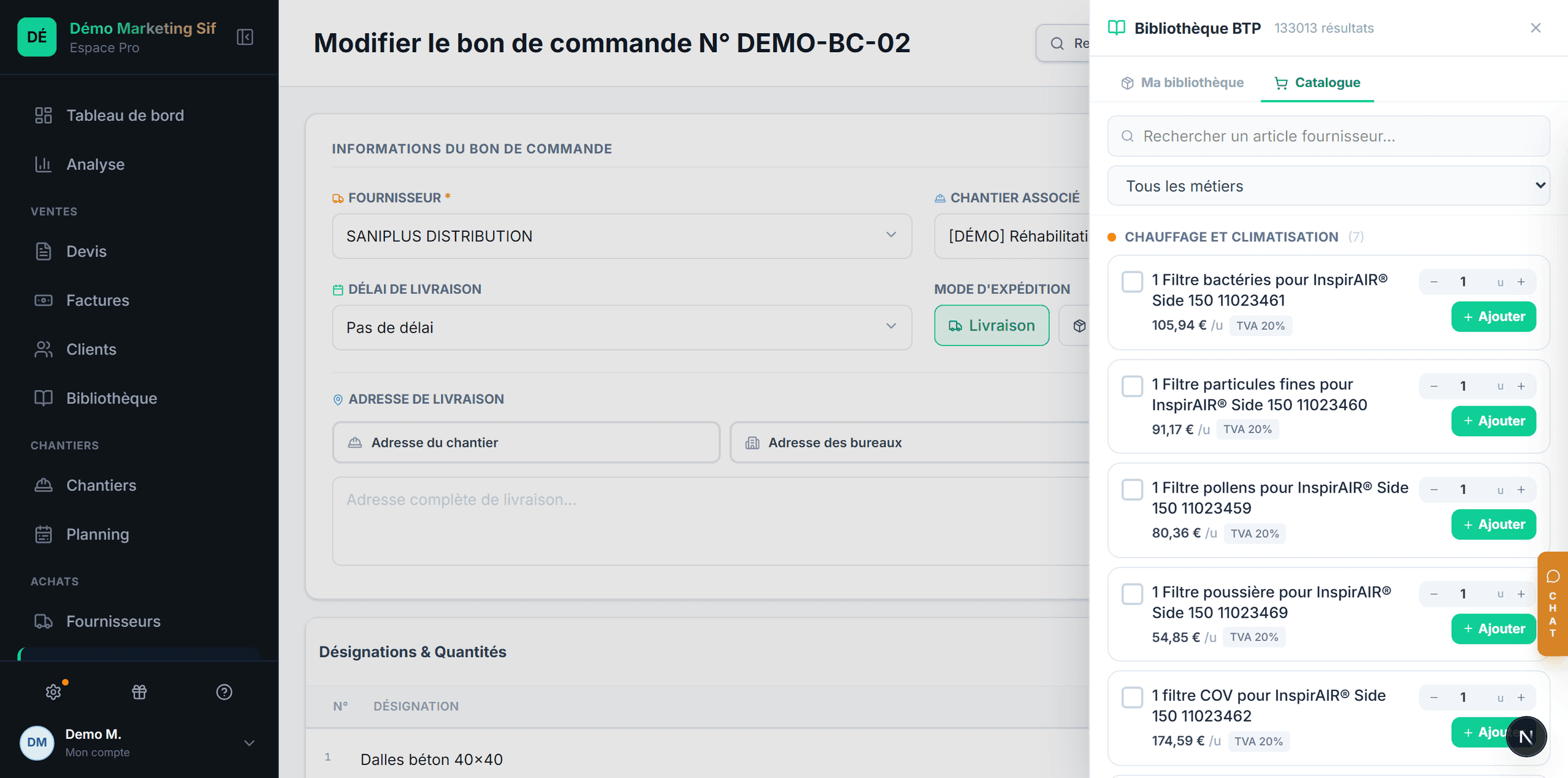
Task: Open Planning in the sidebar
Action: pos(98,534)
